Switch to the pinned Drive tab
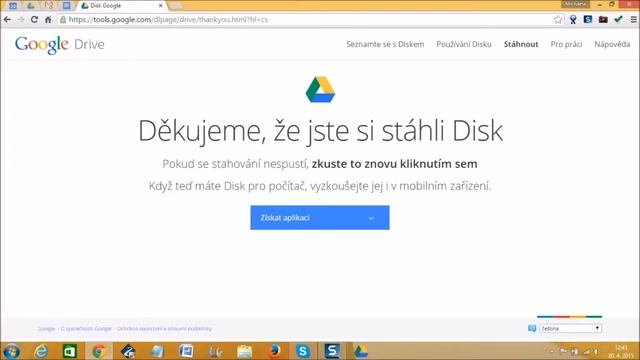The image size is (640, 360). pyautogui.click(x=31, y=6)
